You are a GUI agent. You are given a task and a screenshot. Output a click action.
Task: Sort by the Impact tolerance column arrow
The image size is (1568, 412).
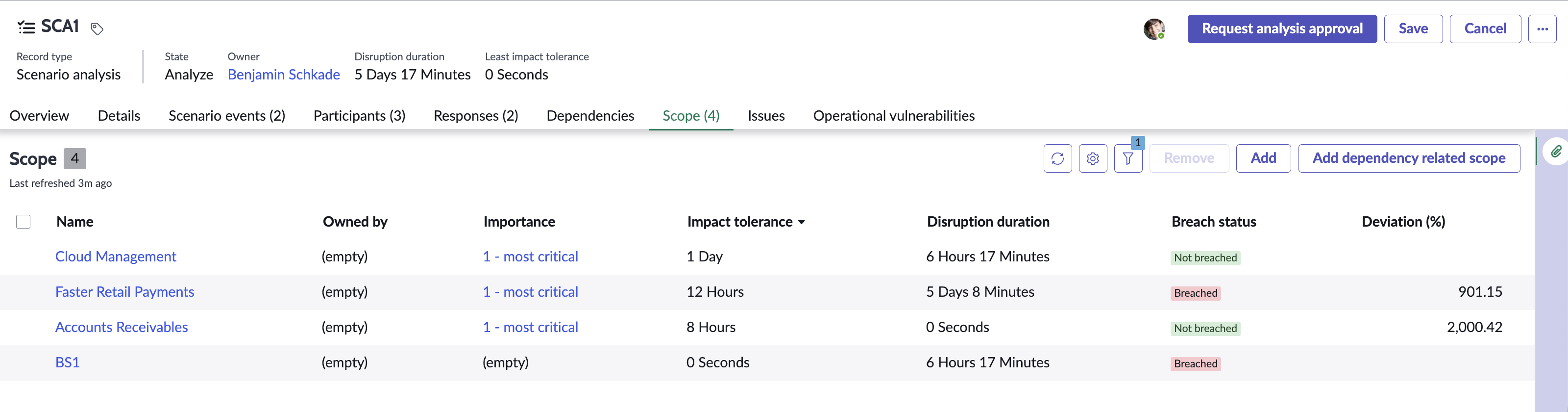pos(802,223)
